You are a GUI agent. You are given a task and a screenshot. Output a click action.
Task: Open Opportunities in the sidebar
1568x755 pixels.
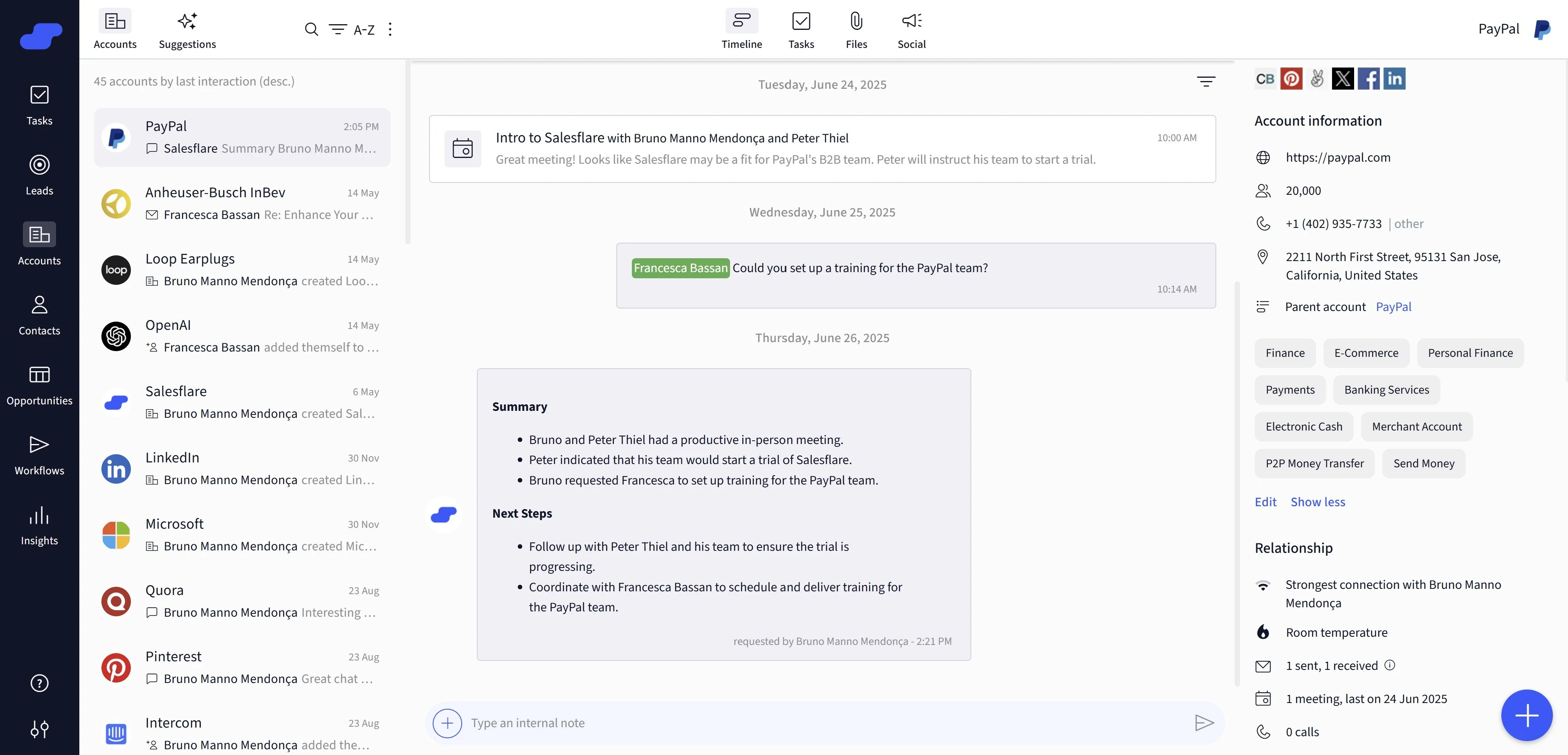[x=39, y=385]
